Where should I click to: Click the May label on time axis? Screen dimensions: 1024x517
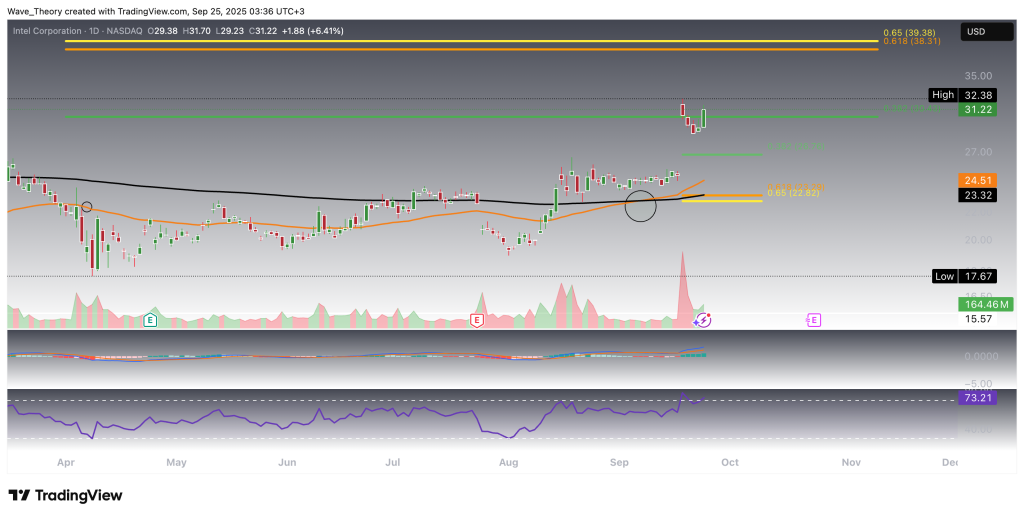tap(176, 462)
